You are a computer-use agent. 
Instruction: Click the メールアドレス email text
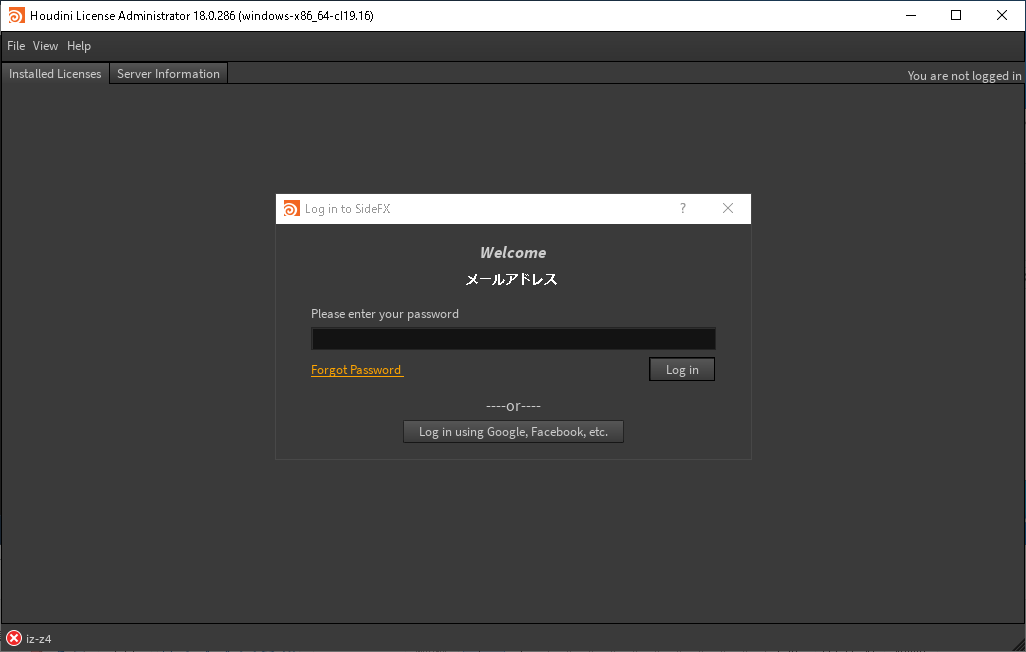511,280
